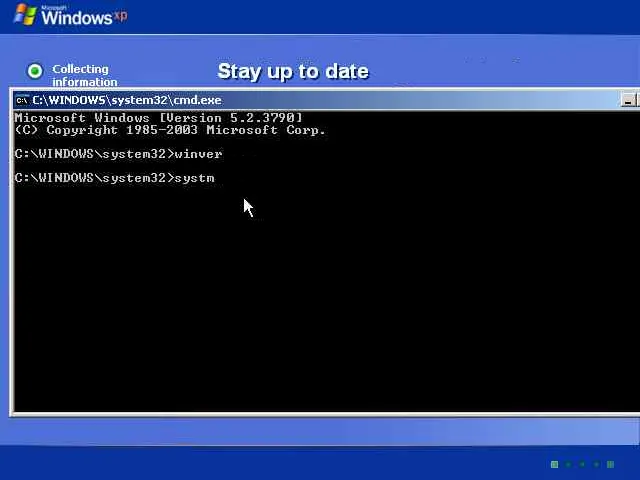Click the Copyright 1985-2003 Microsoft Corp. line
640x480 pixels.
tap(170, 130)
